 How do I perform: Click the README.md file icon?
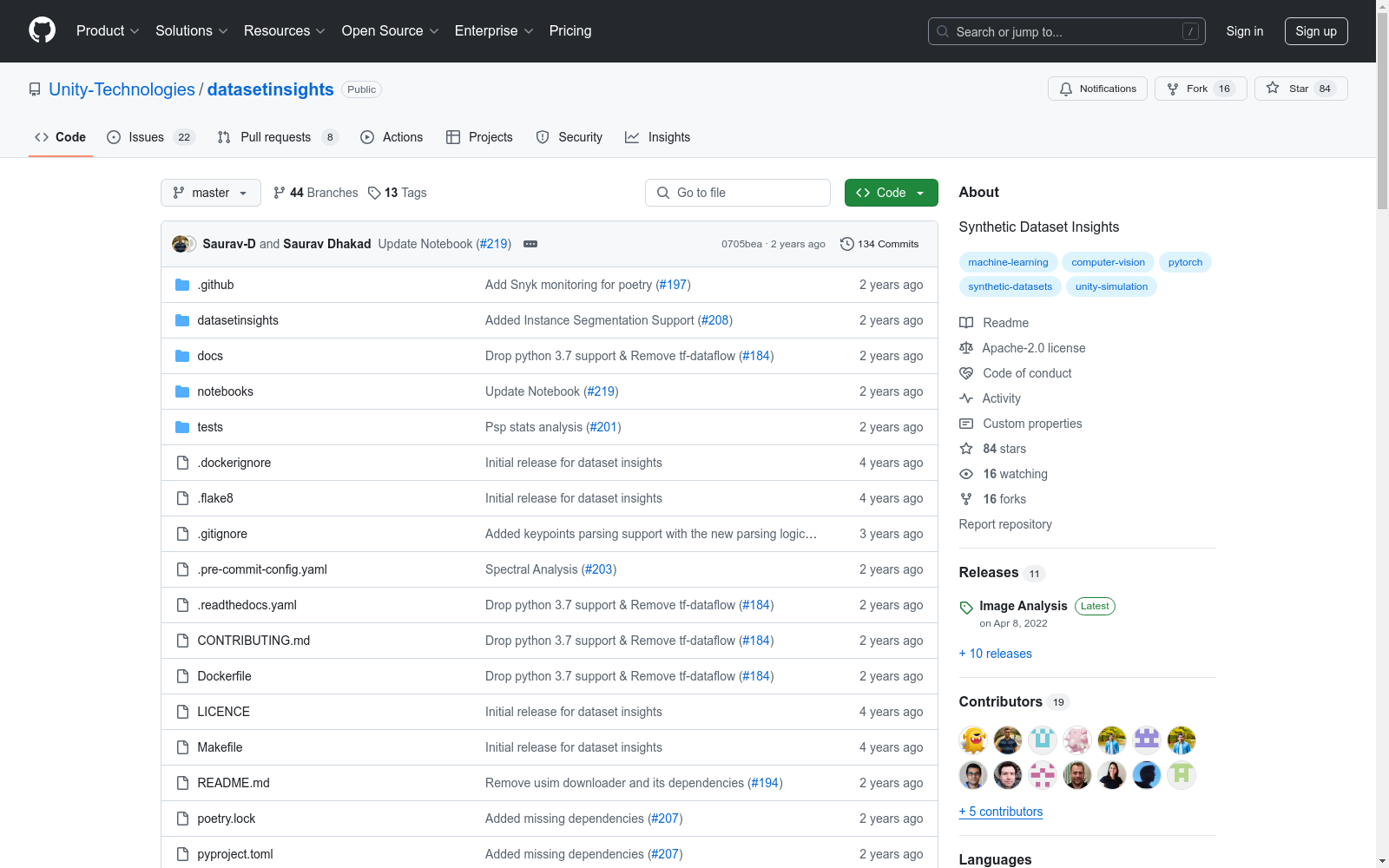tap(182, 783)
